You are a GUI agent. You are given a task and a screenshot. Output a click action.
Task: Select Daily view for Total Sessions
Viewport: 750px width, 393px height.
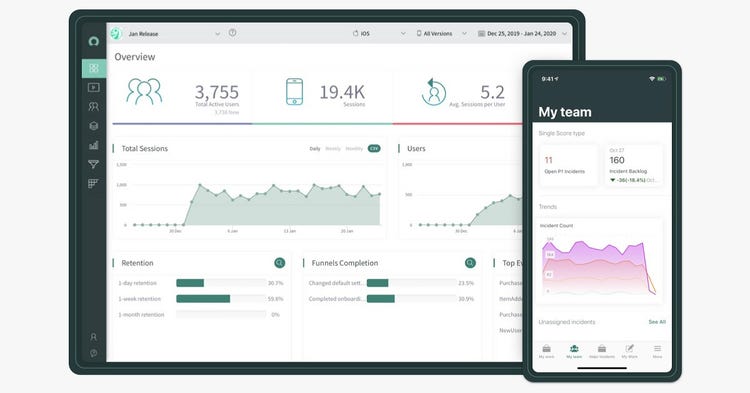coord(315,149)
